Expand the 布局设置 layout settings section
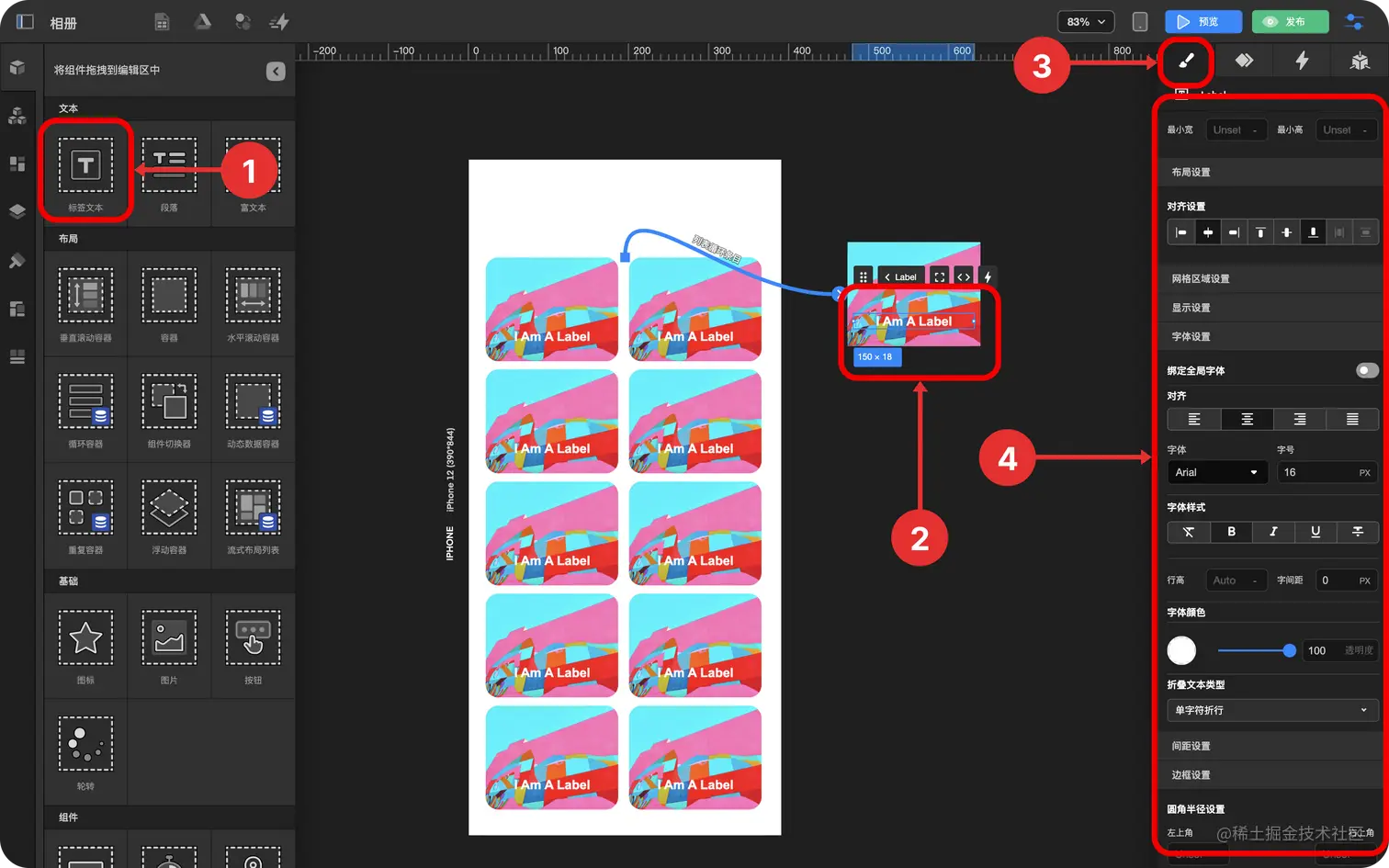Viewport: 1389px width, 868px height. pos(1271,172)
